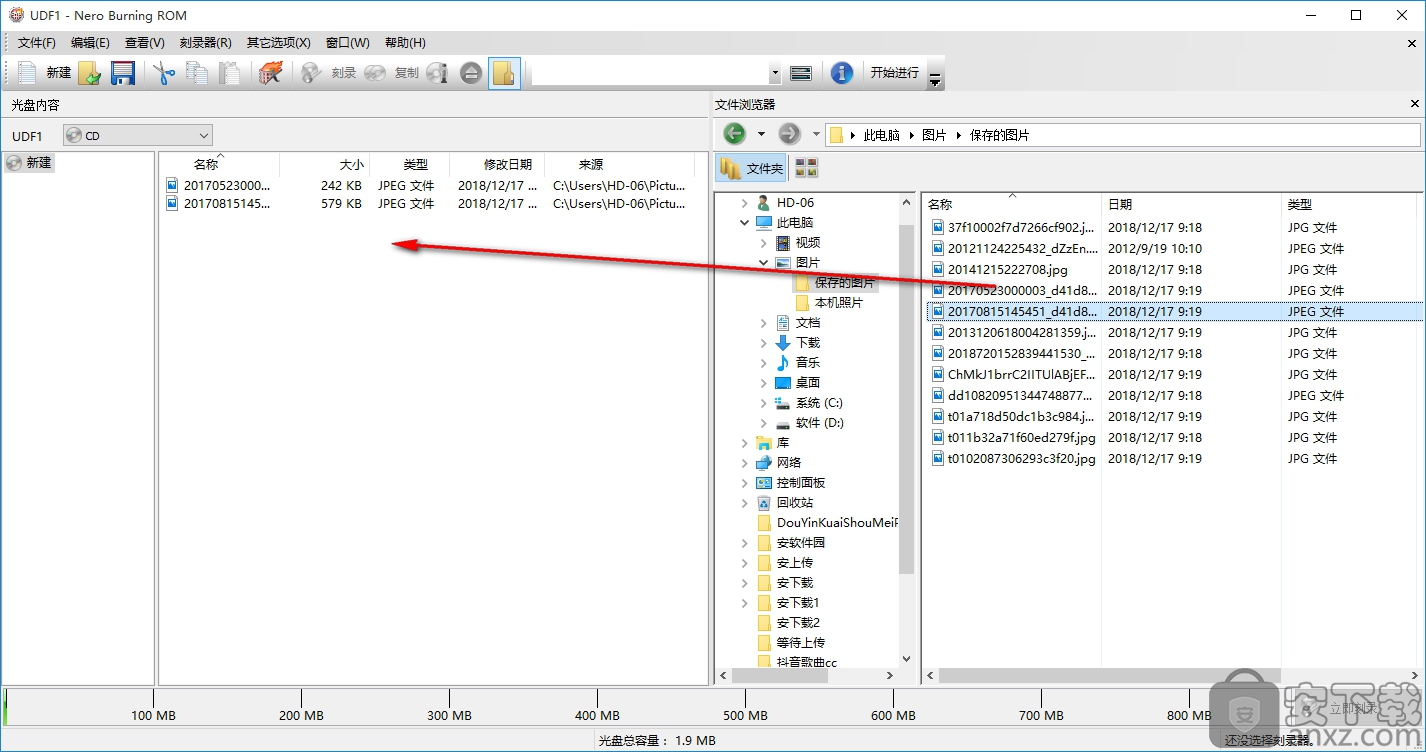The height and width of the screenshot is (752, 1426).
Task: Open the 查看(V) menu
Action: [x=145, y=42]
